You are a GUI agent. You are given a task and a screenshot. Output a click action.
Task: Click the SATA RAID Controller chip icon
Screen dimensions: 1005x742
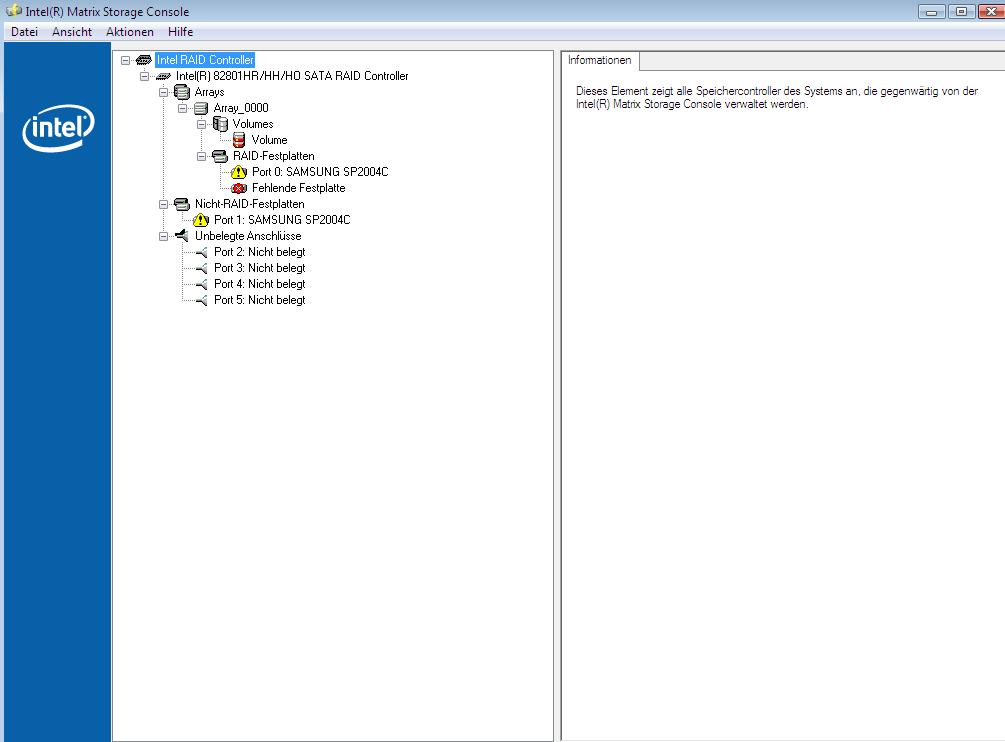coord(163,76)
